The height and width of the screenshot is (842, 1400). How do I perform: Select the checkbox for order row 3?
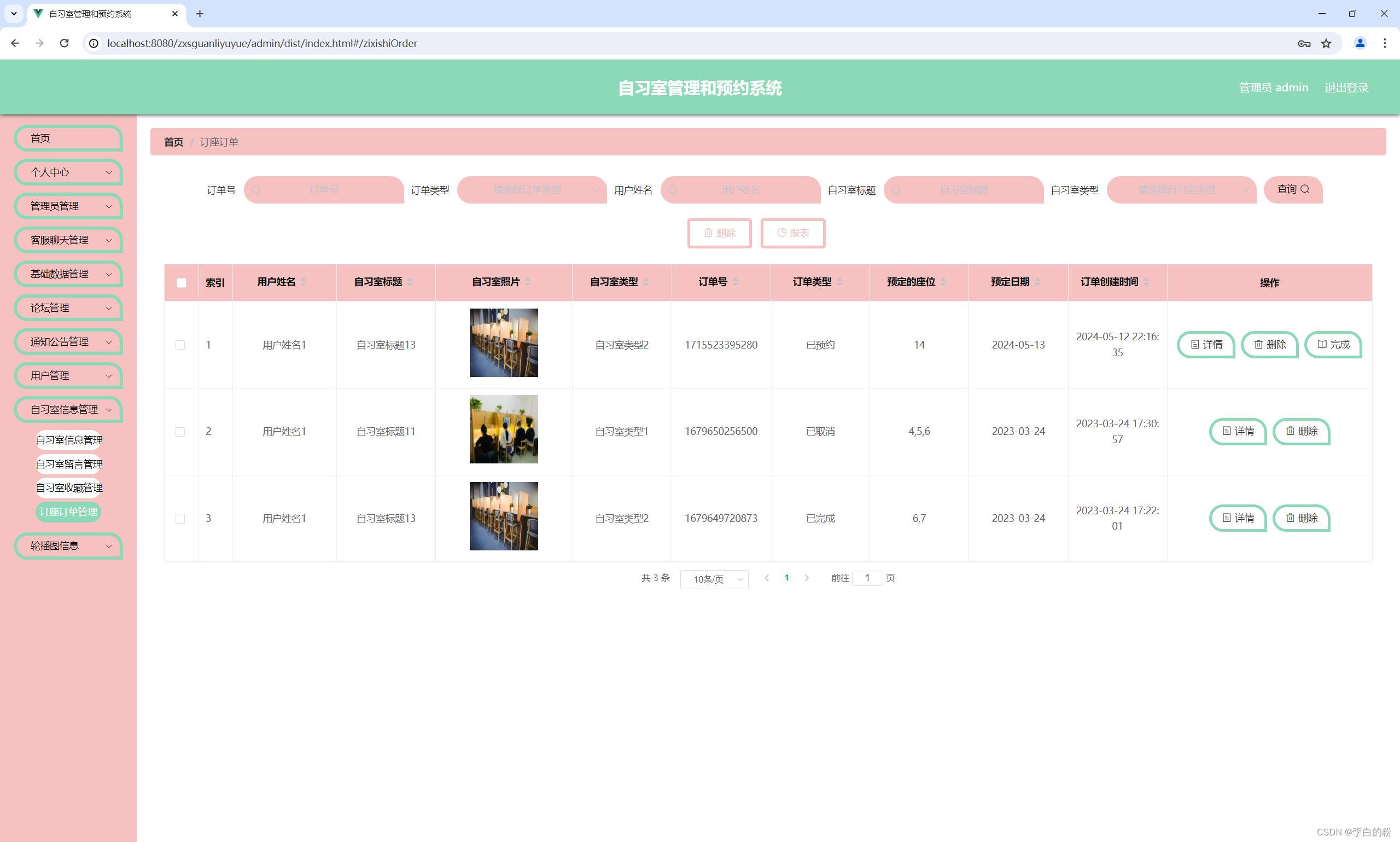pyautogui.click(x=180, y=519)
